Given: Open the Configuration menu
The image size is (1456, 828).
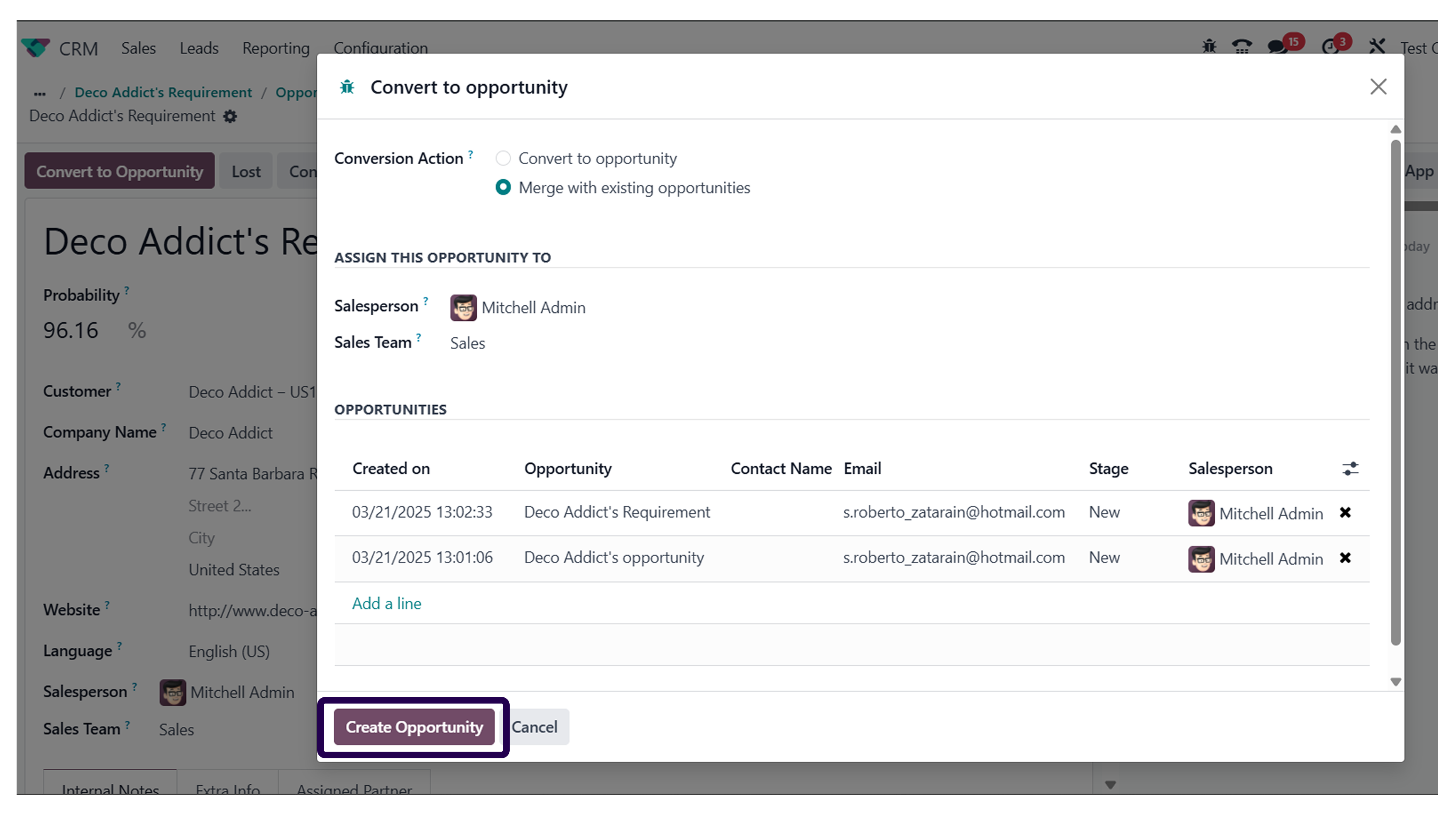Looking at the screenshot, I should pyautogui.click(x=381, y=49).
